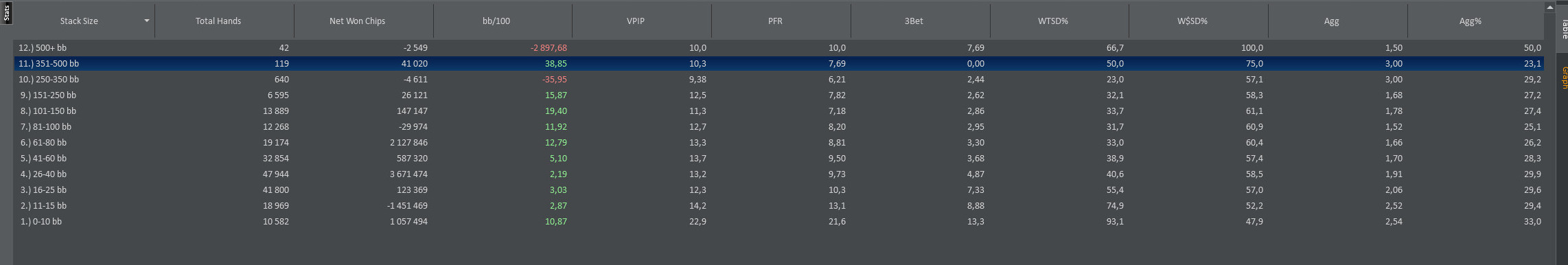The height and width of the screenshot is (265, 1568).
Task: Select the 6.) 61-80 bb row
Action: [x=779, y=143]
